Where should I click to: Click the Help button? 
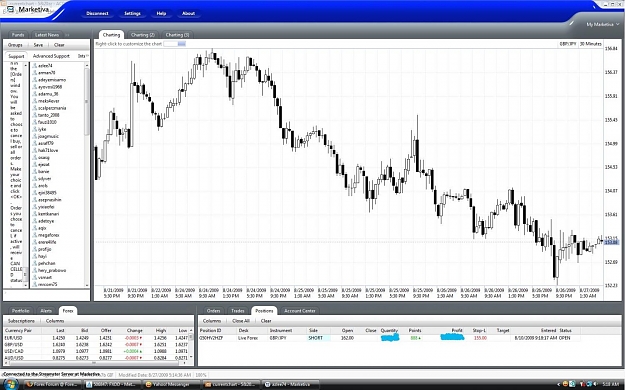click(x=161, y=13)
